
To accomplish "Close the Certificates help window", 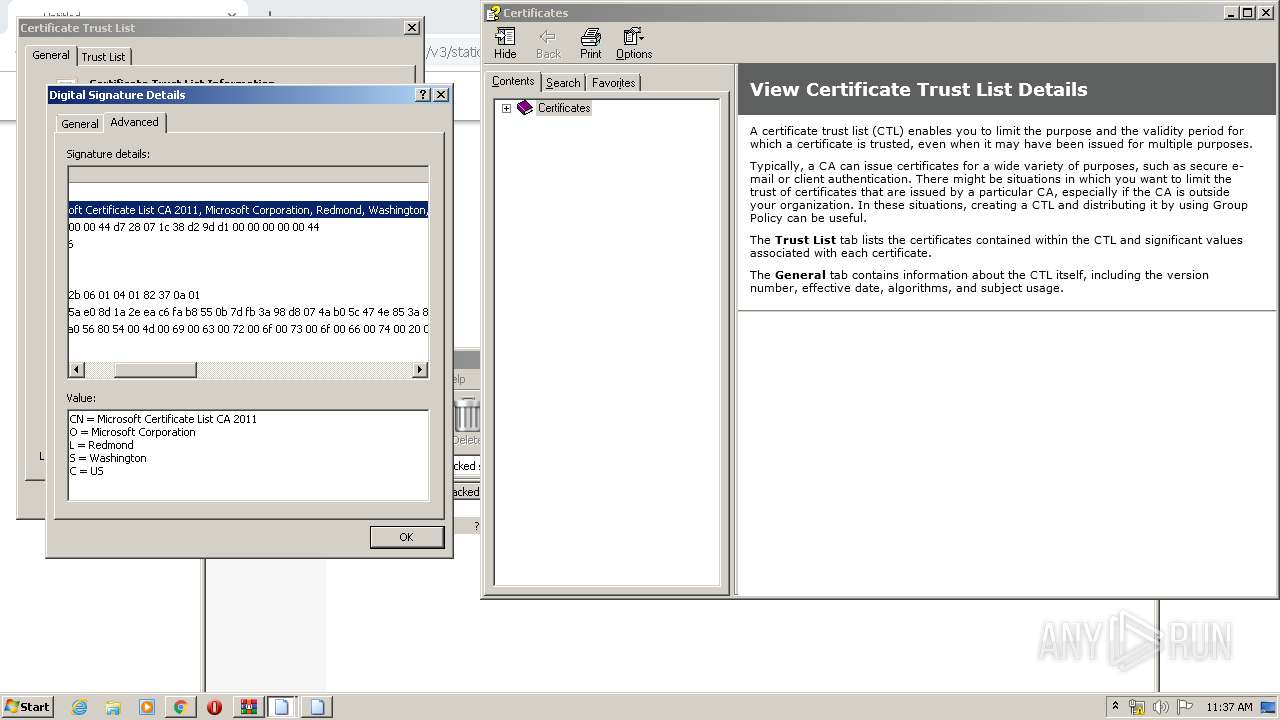I will [x=1265, y=13].
